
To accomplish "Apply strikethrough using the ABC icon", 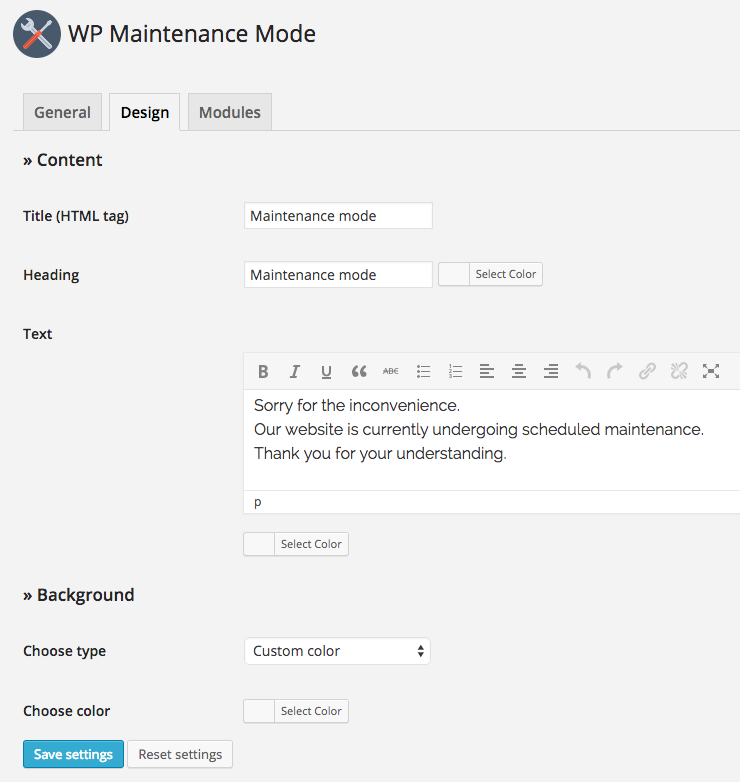I will (x=390, y=371).
